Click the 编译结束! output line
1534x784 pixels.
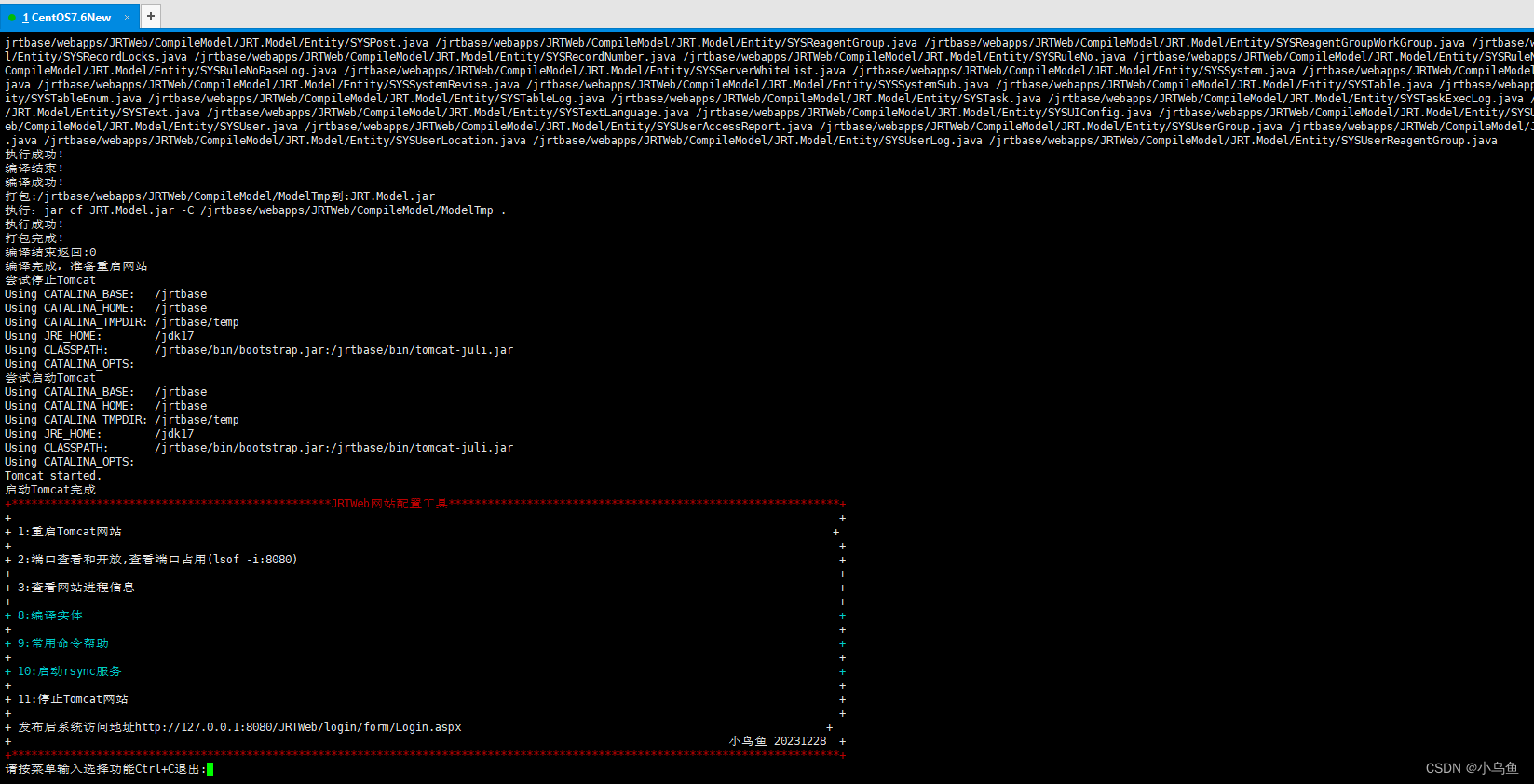34,169
